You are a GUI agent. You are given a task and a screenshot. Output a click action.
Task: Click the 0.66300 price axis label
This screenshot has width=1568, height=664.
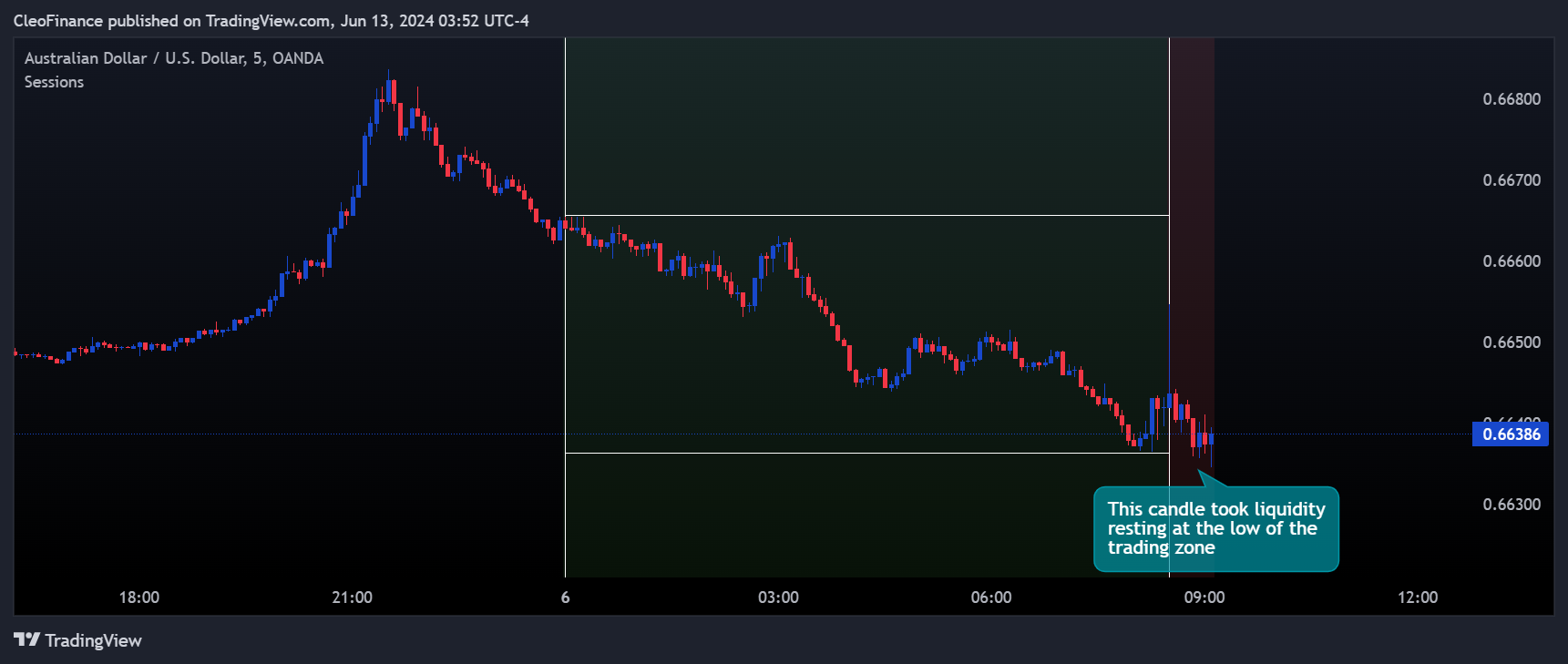point(1512,505)
